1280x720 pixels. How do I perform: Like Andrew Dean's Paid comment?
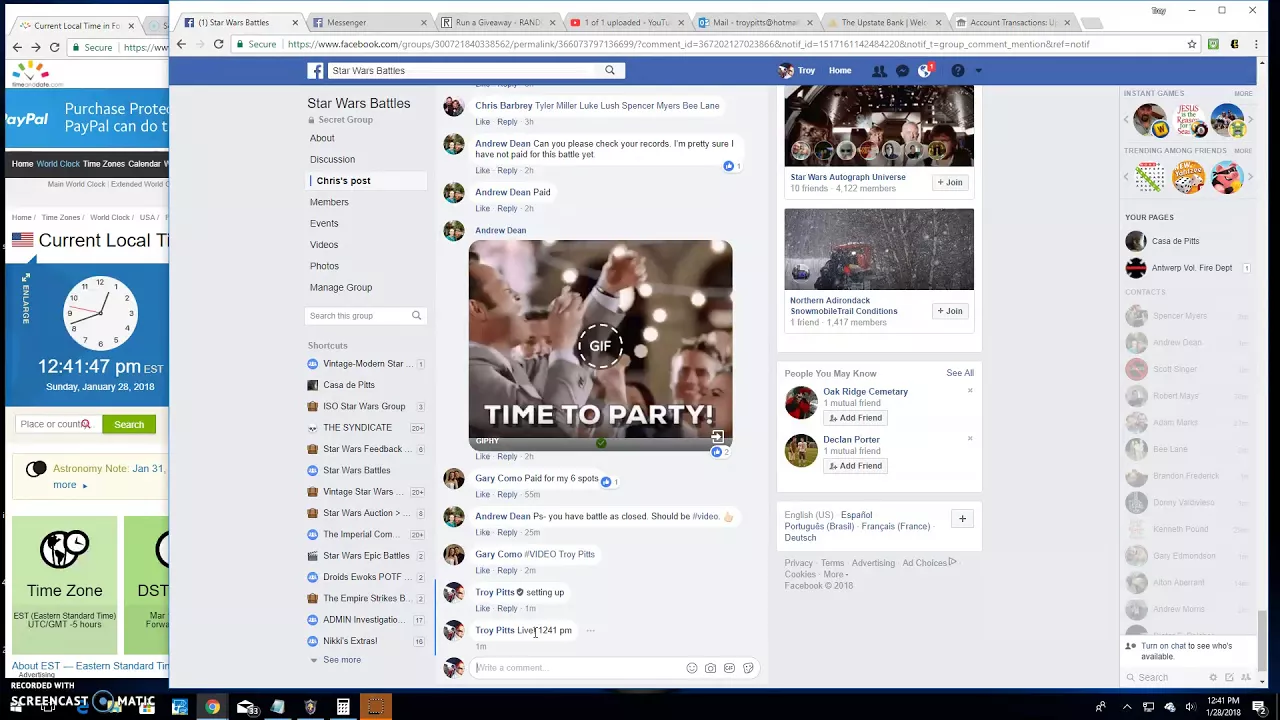coord(482,209)
